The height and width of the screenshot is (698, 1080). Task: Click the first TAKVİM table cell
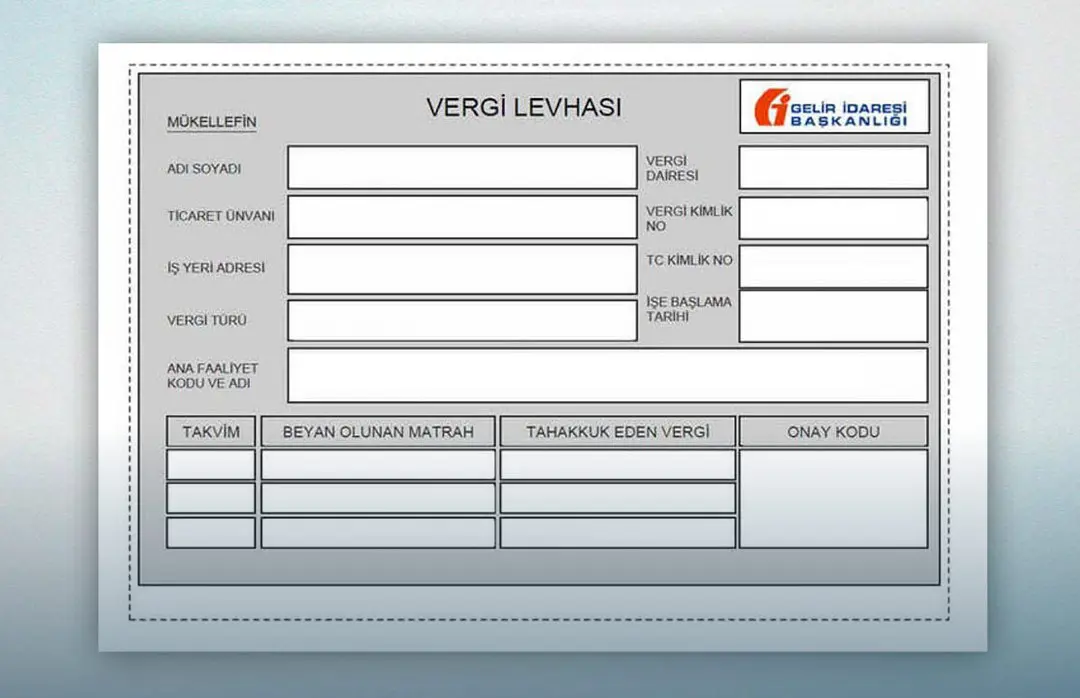click(x=210, y=464)
